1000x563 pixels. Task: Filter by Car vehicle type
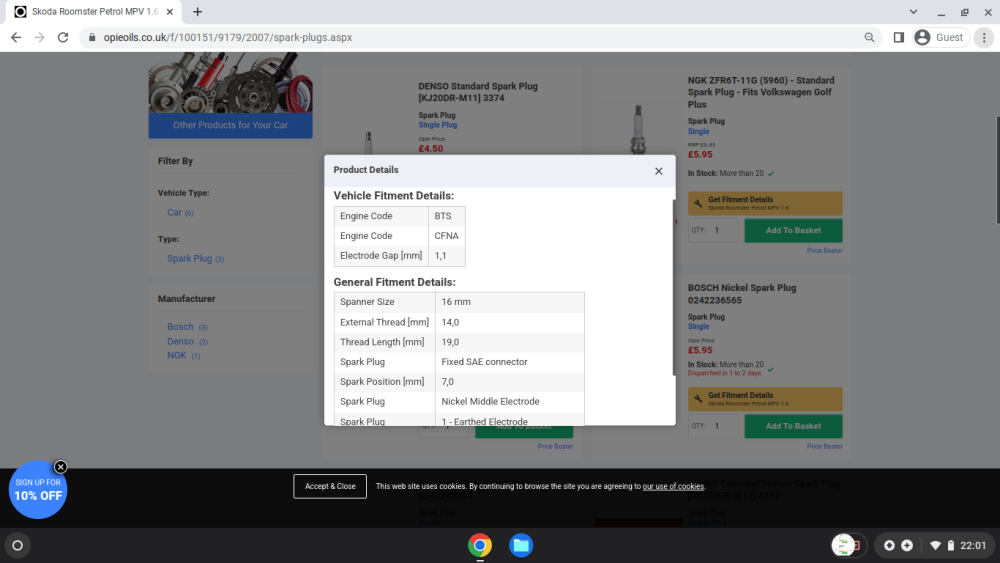180,212
